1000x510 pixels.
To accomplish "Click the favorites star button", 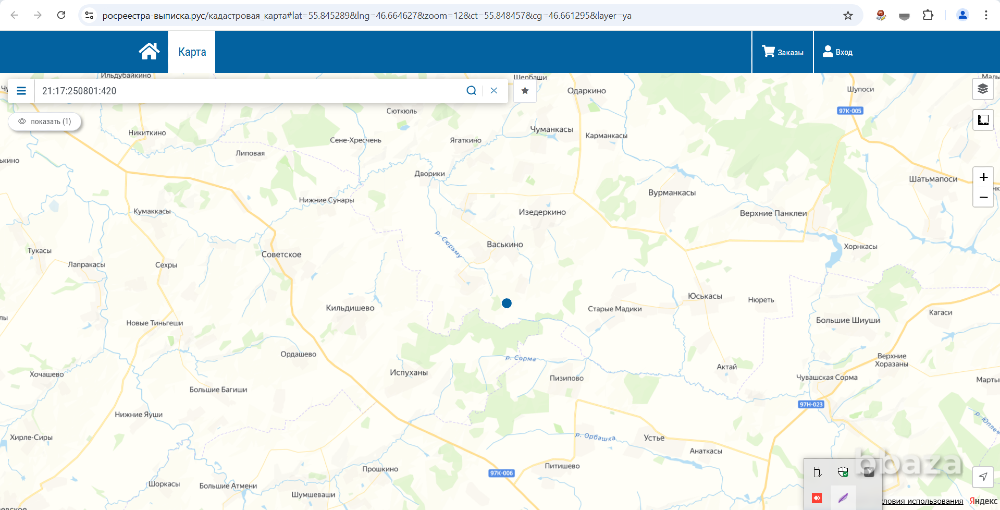I will 525,91.
